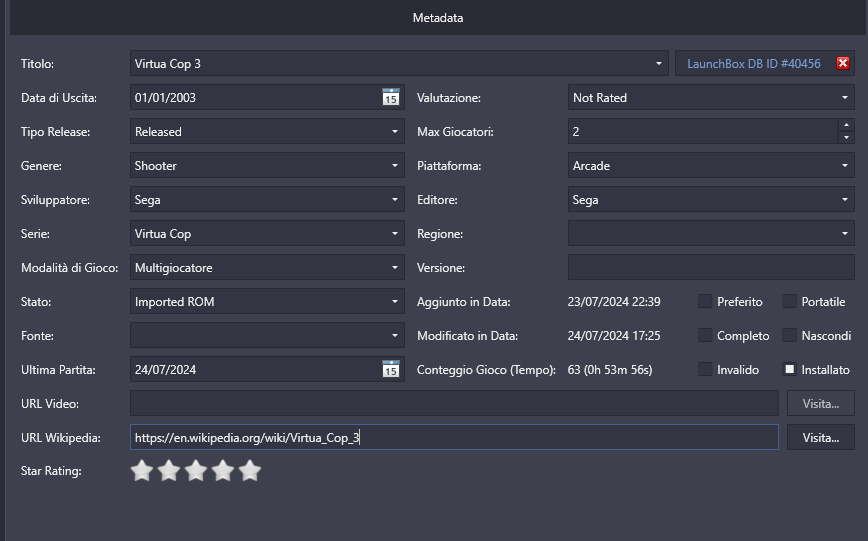
Task: Open the Regione dropdown
Action: pyautogui.click(x=845, y=234)
